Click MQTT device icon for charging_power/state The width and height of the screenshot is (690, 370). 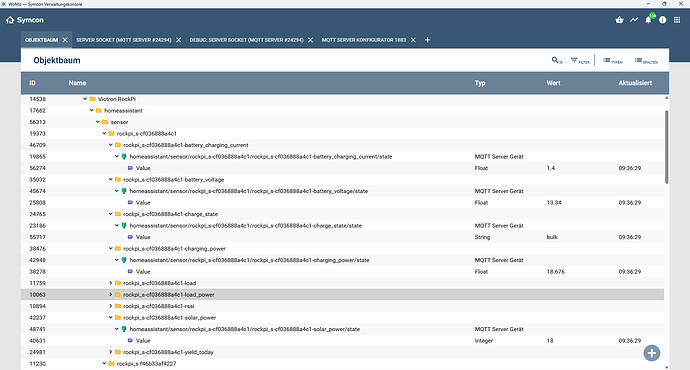(124, 260)
